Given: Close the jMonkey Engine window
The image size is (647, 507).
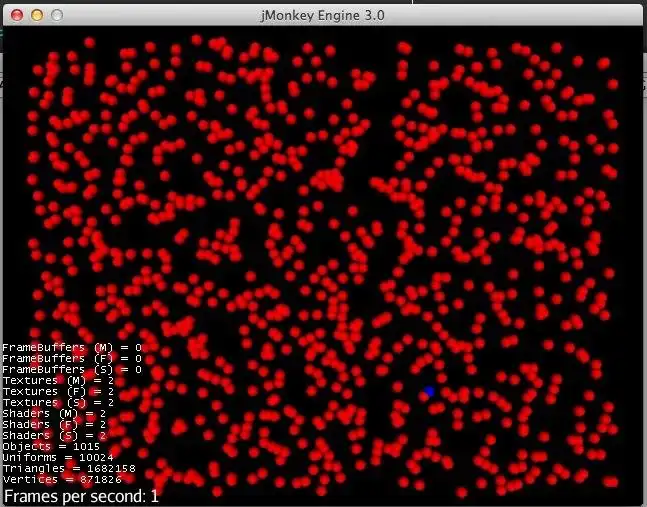Looking at the screenshot, I should (17, 15).
